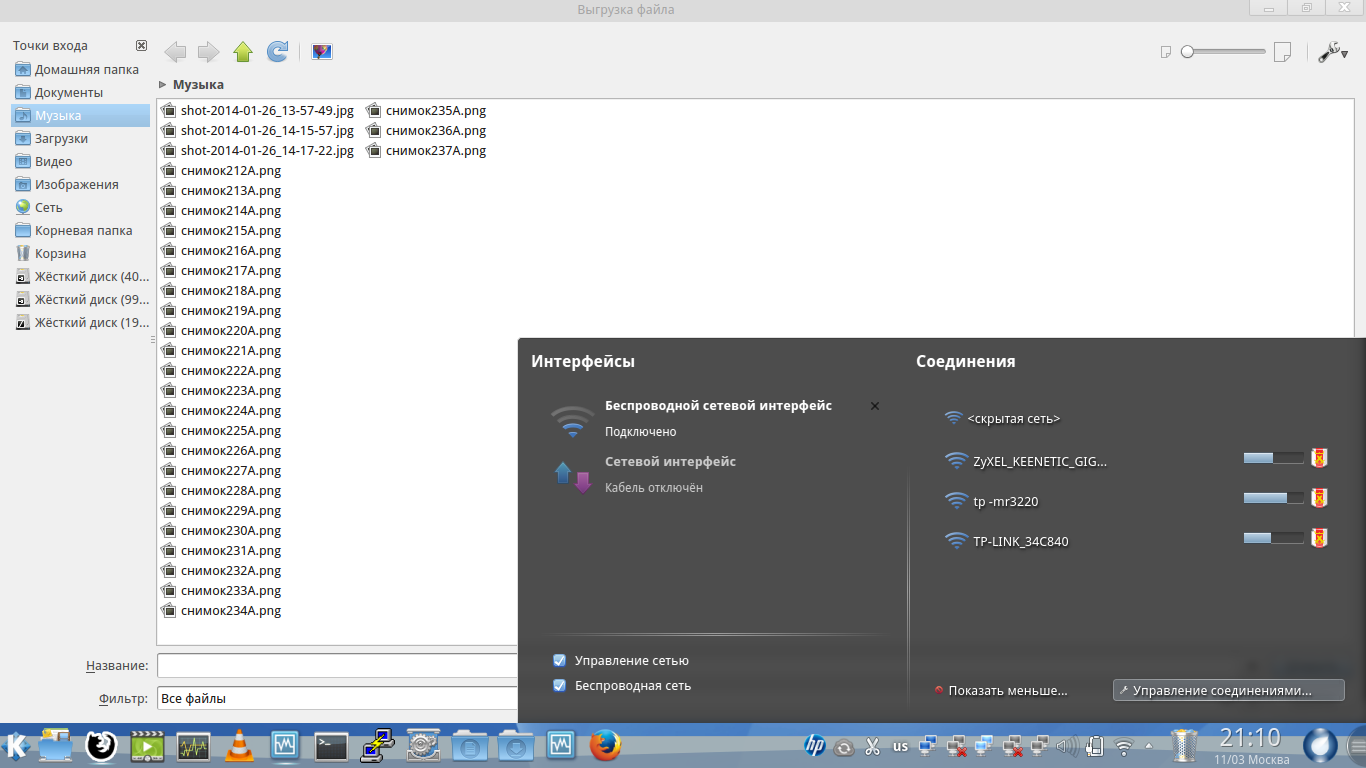Open Жёсткий диск (99... in places
This screenshot has height=768, width=1366.
point(81,300)
